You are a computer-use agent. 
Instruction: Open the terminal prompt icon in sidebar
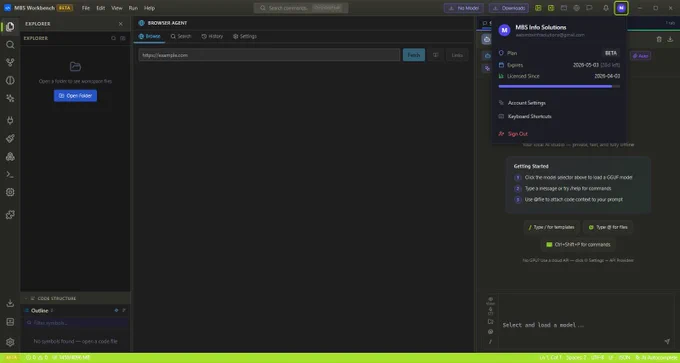click(x=10, y=174)
